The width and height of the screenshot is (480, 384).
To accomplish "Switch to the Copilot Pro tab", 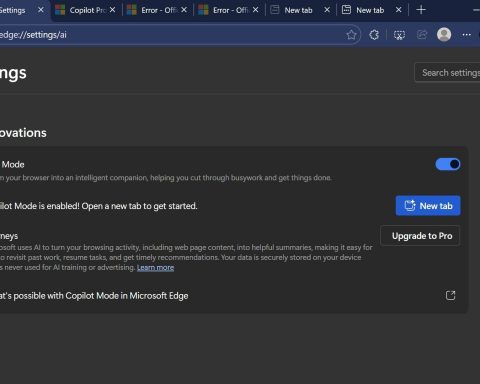I will click(87, 10).
